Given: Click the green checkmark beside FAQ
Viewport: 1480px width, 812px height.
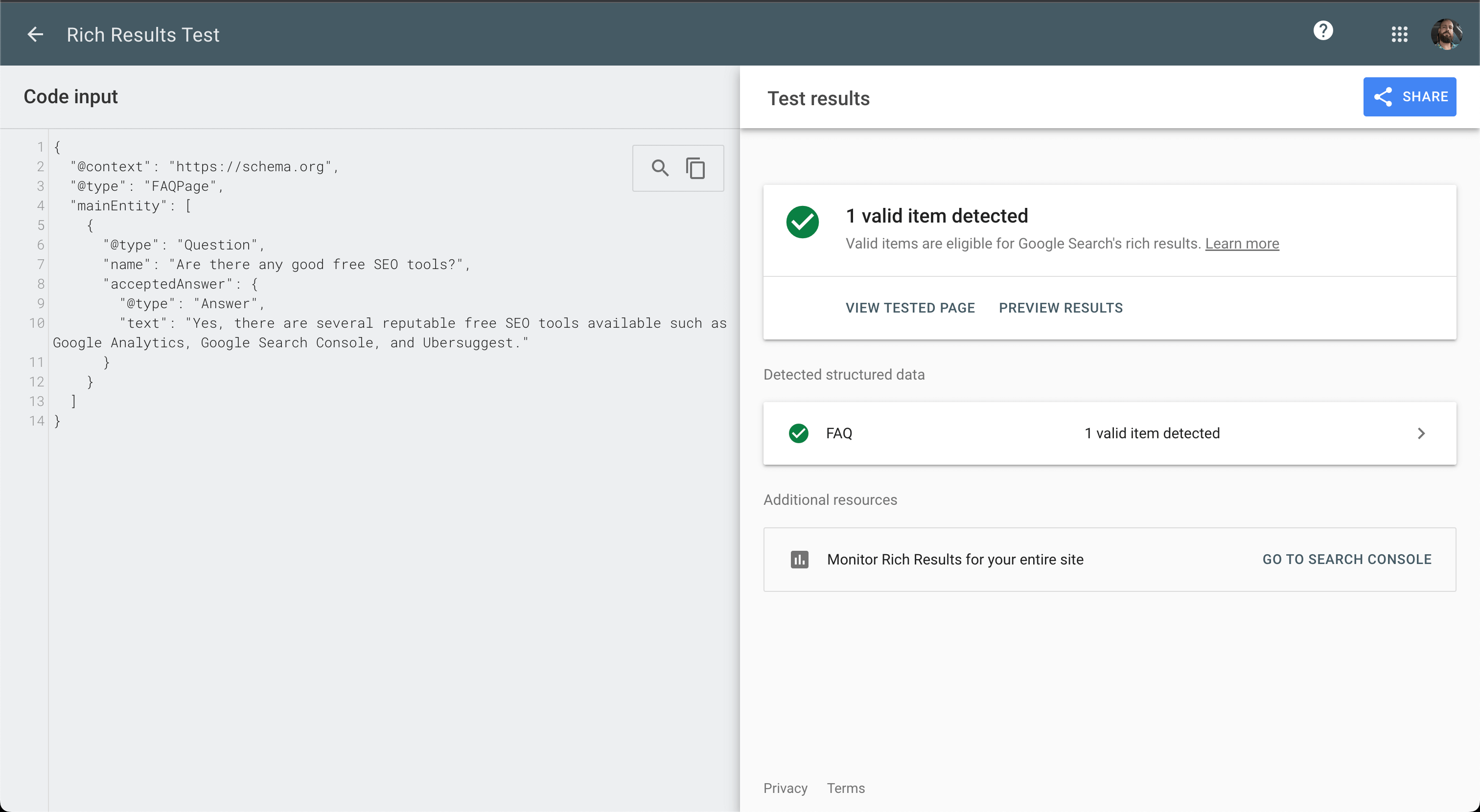Looking at the screenshot, I should (x=799, y=433).
